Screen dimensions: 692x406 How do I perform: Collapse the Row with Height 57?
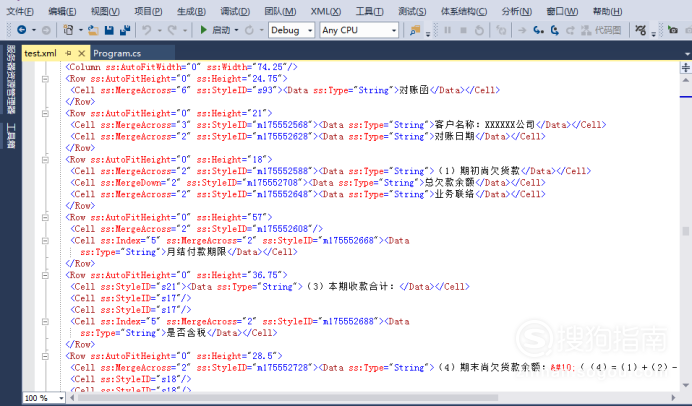tap(45, 218)
